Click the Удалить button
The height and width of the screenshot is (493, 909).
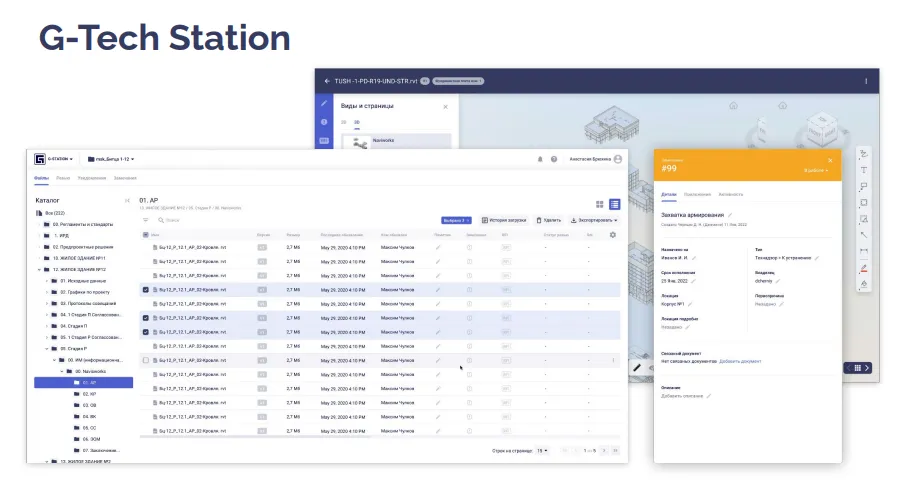[549, 220]
